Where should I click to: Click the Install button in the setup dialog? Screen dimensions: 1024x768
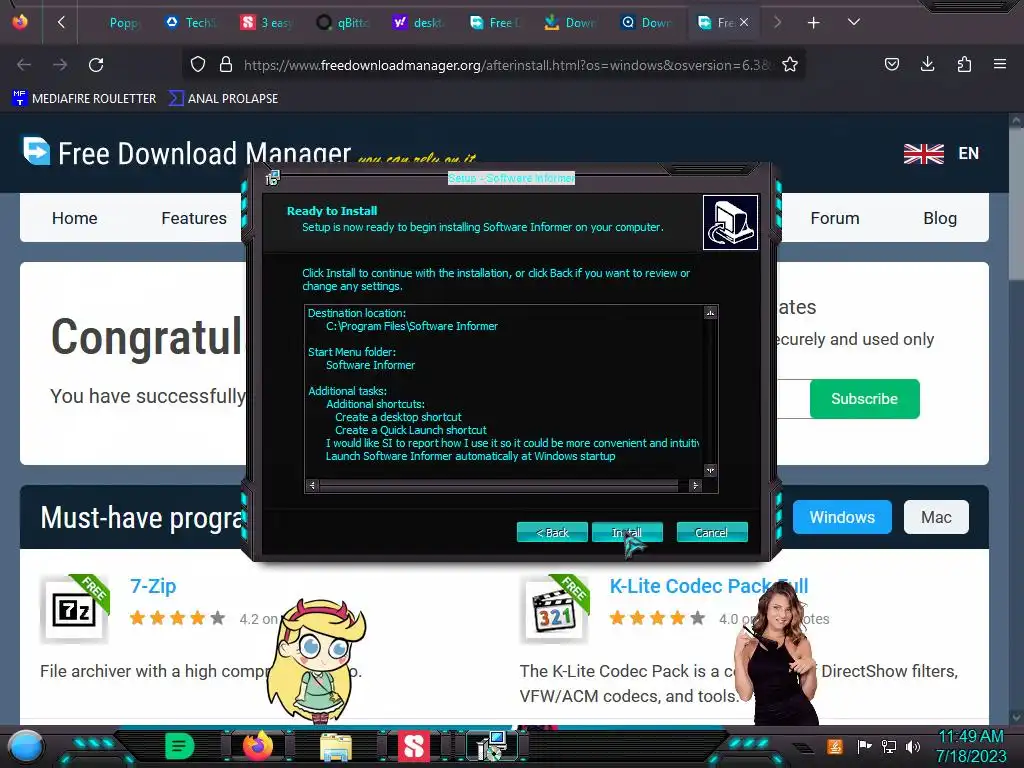click(627, 532)
